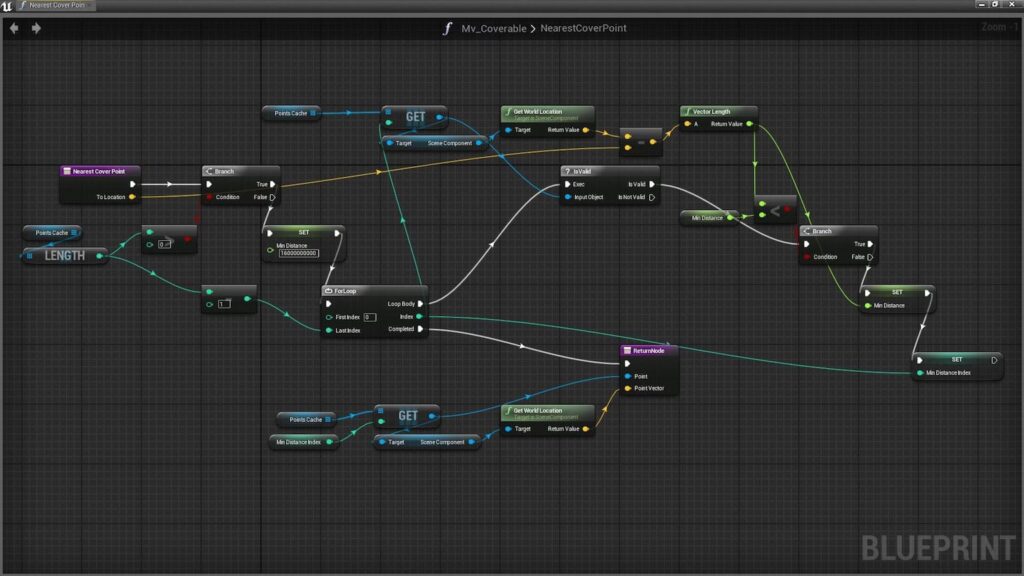Select the less-than comparison node
This screenshot has height=576, width=1024.
775,210
